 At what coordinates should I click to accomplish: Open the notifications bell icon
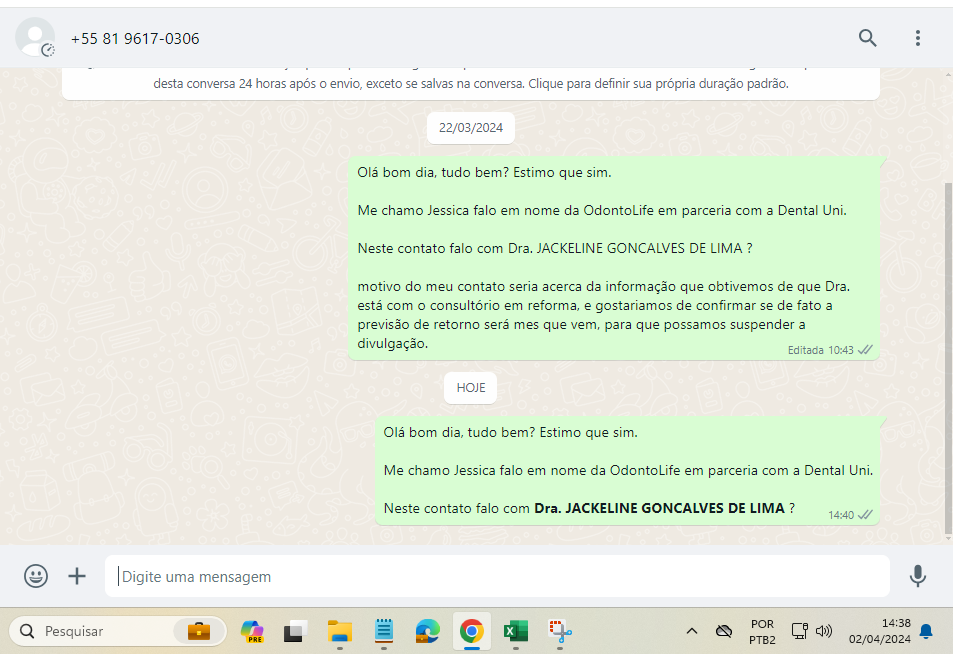926,632
